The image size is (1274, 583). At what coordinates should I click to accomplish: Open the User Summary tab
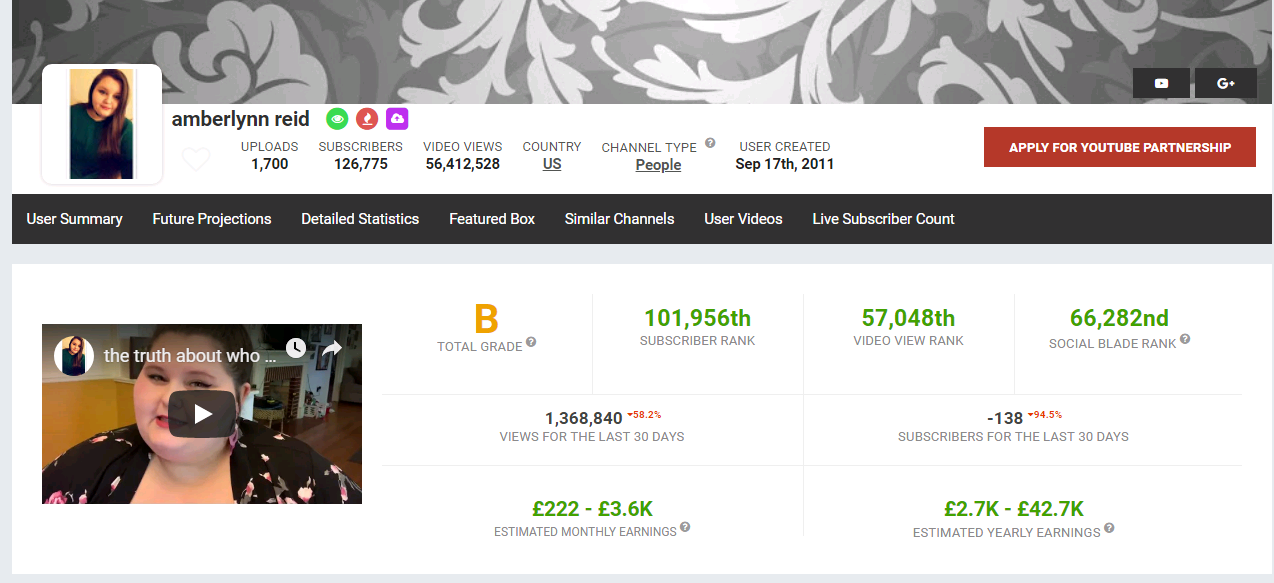click(x=74, y=218)
